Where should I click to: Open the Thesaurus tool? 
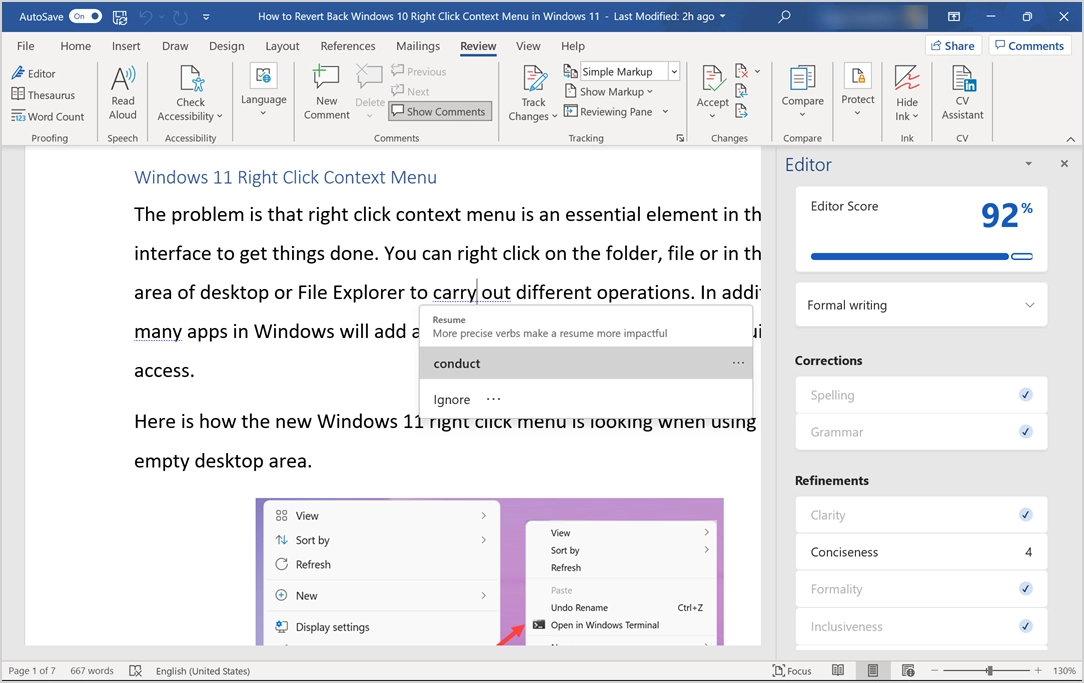[x=44, y=95]
